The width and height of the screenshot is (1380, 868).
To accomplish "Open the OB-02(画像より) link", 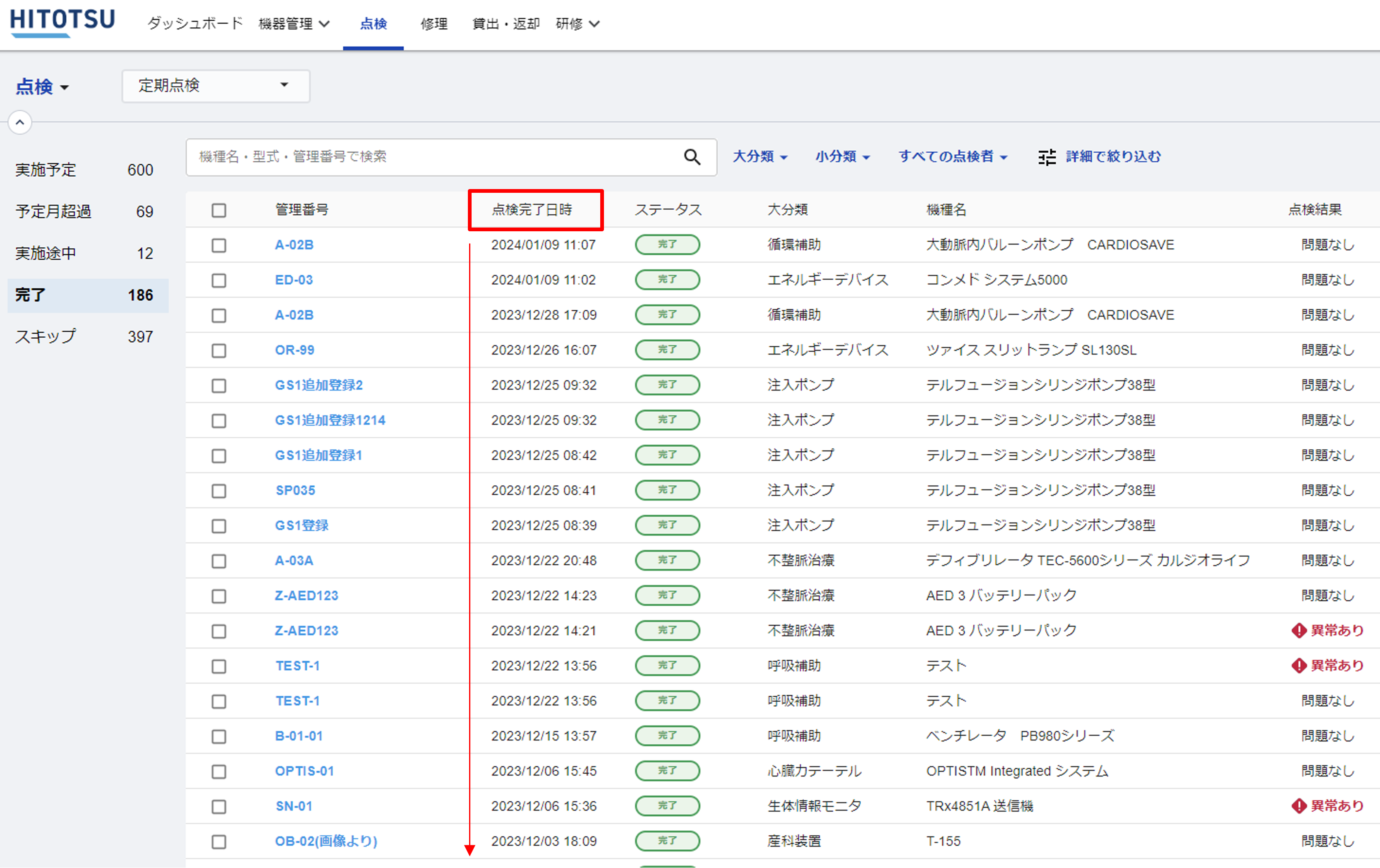I will click(326, 841).
